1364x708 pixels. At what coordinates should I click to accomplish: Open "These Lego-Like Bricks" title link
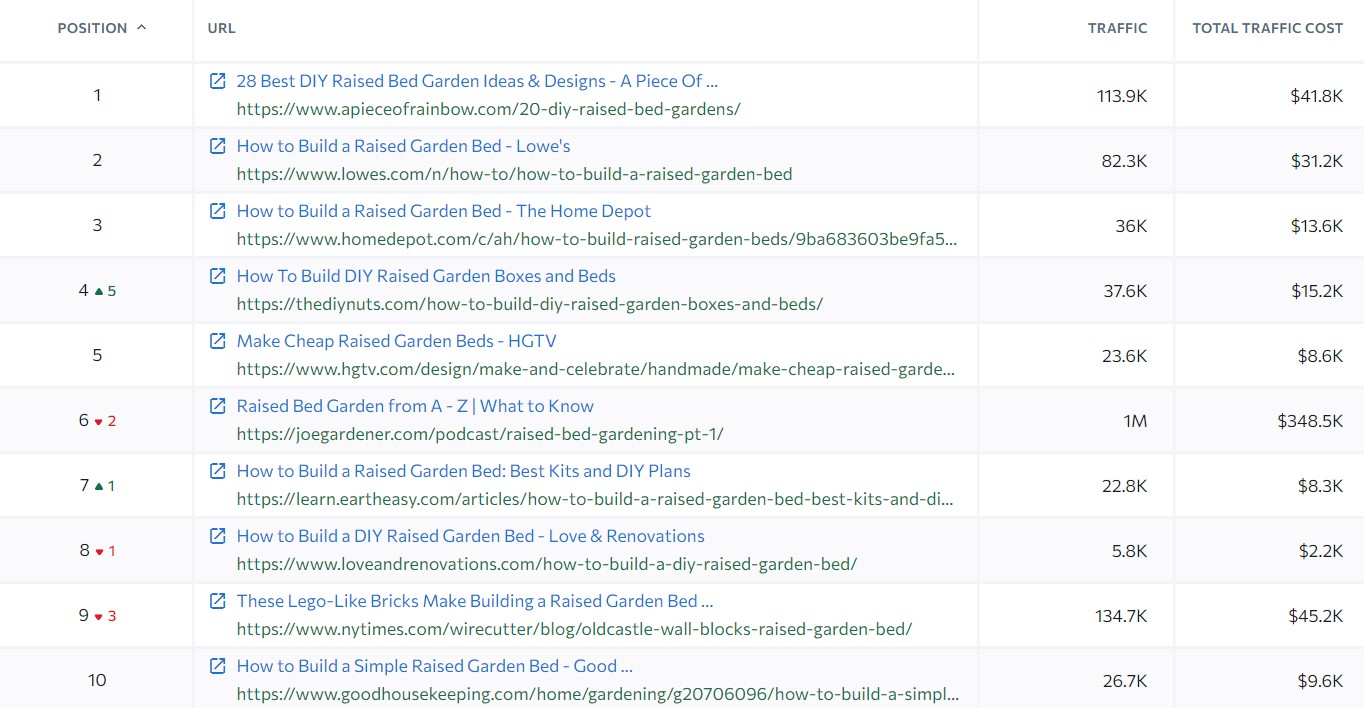(x=475, y=601)
